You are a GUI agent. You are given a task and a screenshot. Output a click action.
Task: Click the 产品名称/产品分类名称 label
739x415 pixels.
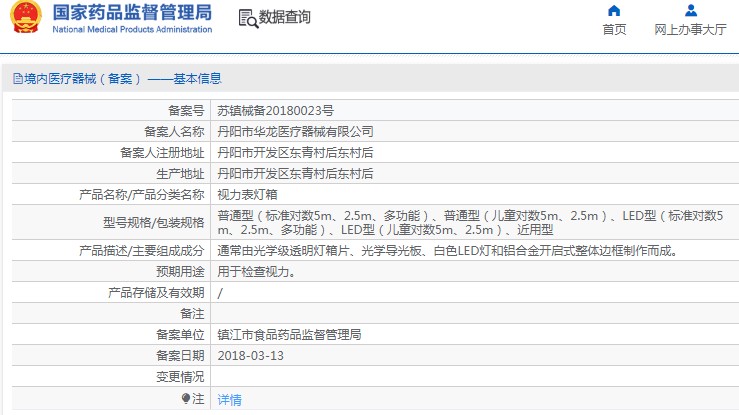coord(142,195)
